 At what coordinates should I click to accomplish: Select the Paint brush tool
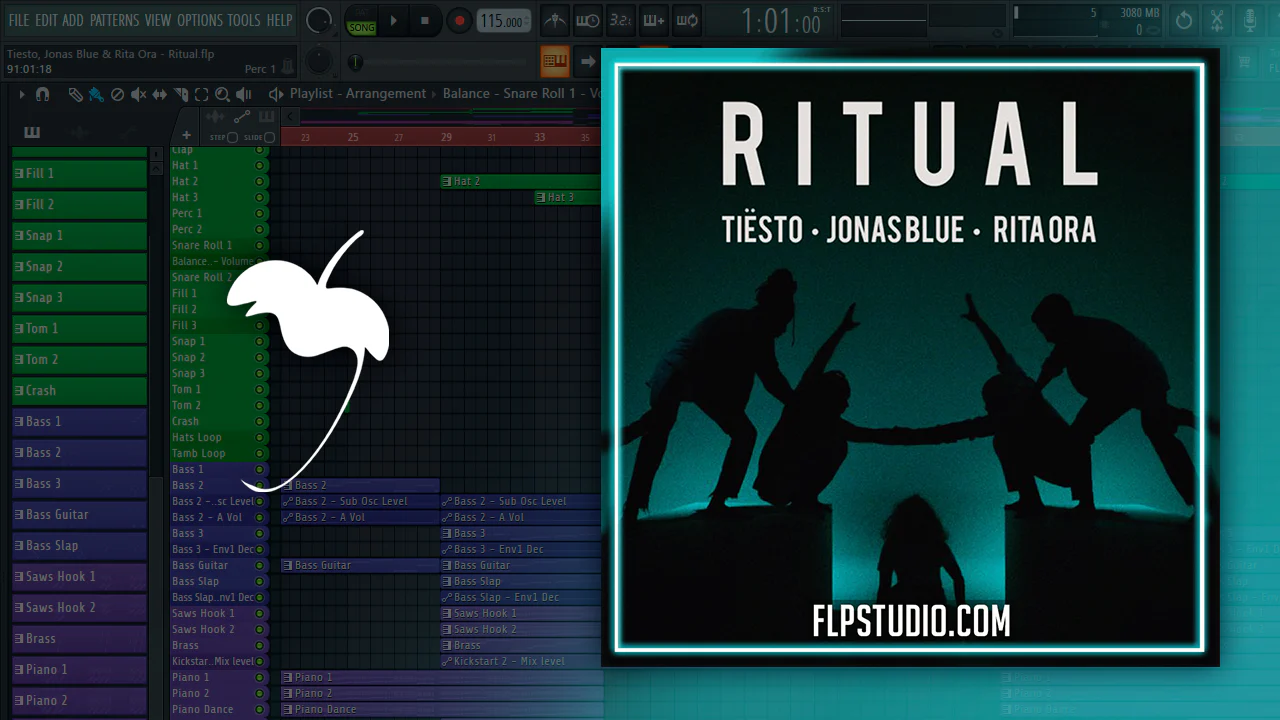click(x=96, y=94)
